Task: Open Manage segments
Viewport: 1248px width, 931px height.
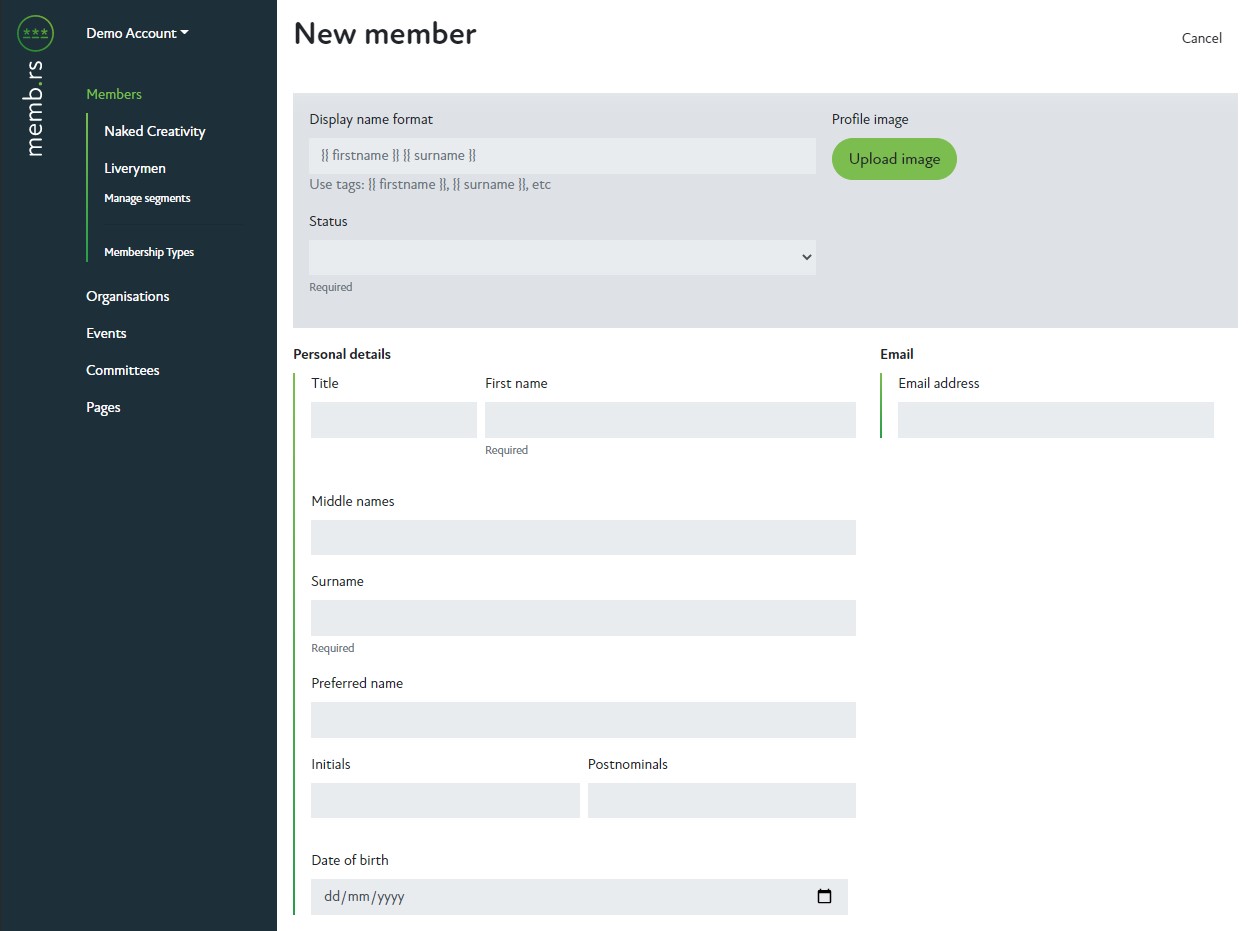Action: (147, 198)
